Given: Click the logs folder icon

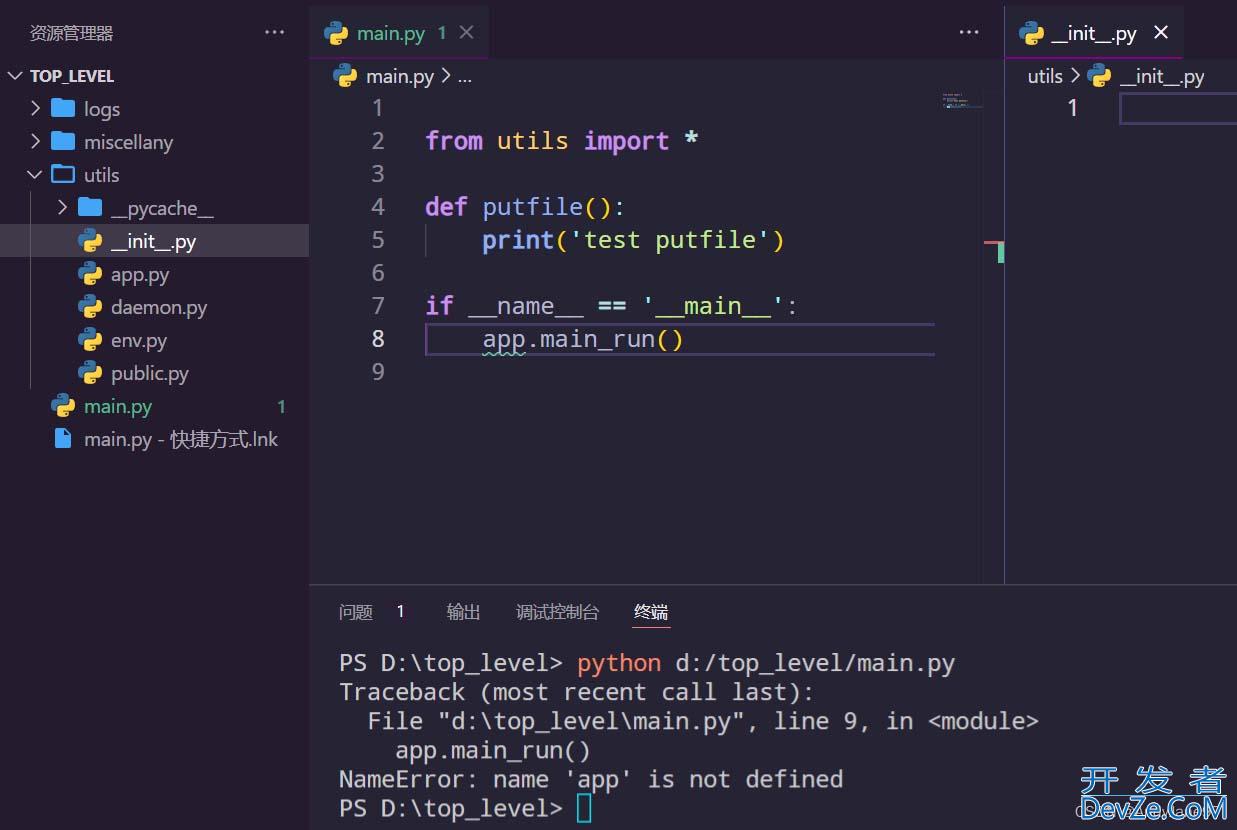Looking at the screenshot, I should 63,108.
